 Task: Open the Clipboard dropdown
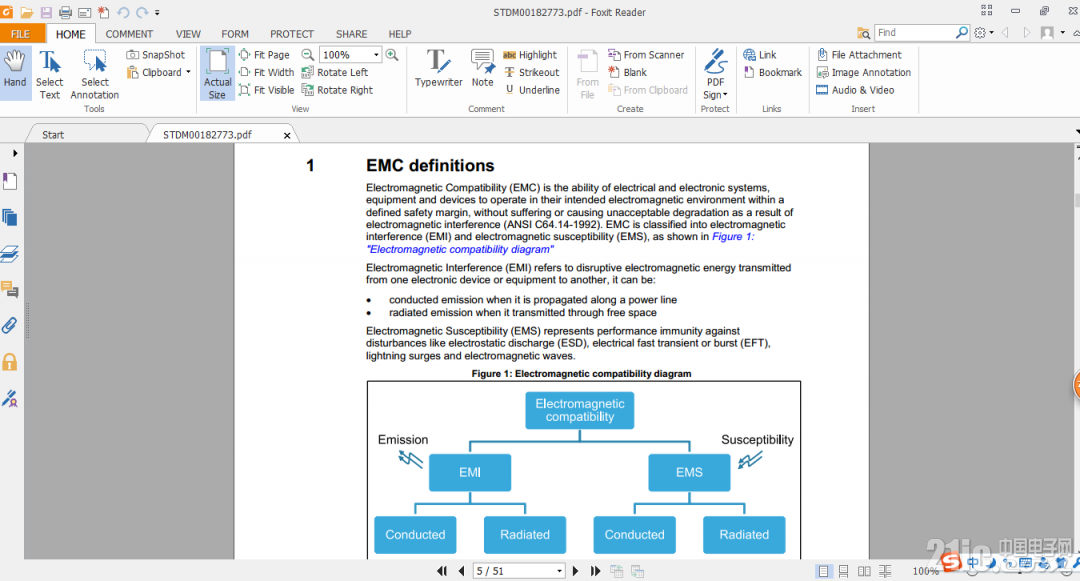coord(188,72)
